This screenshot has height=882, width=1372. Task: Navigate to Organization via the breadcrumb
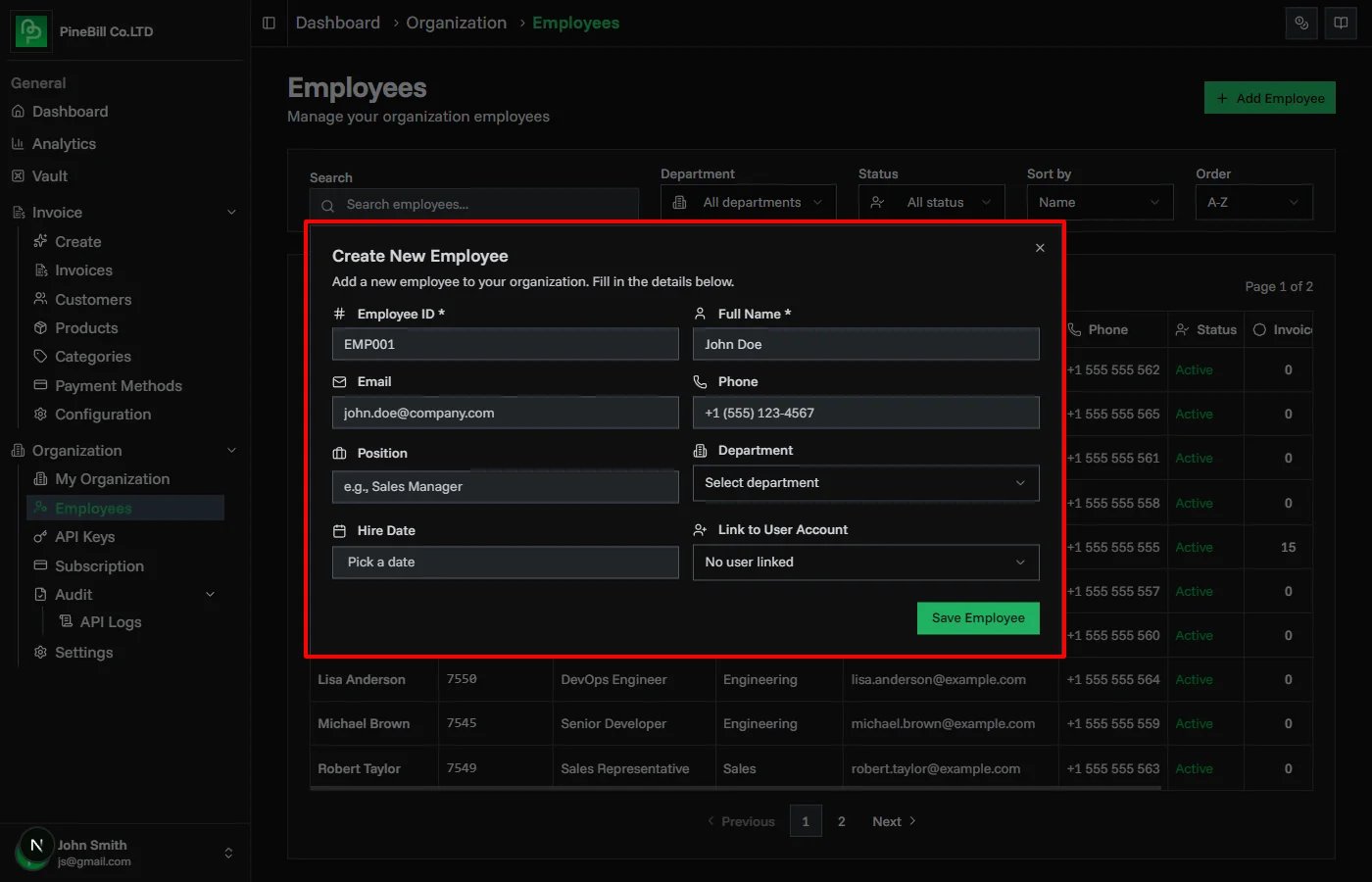[x=456, y=22]
